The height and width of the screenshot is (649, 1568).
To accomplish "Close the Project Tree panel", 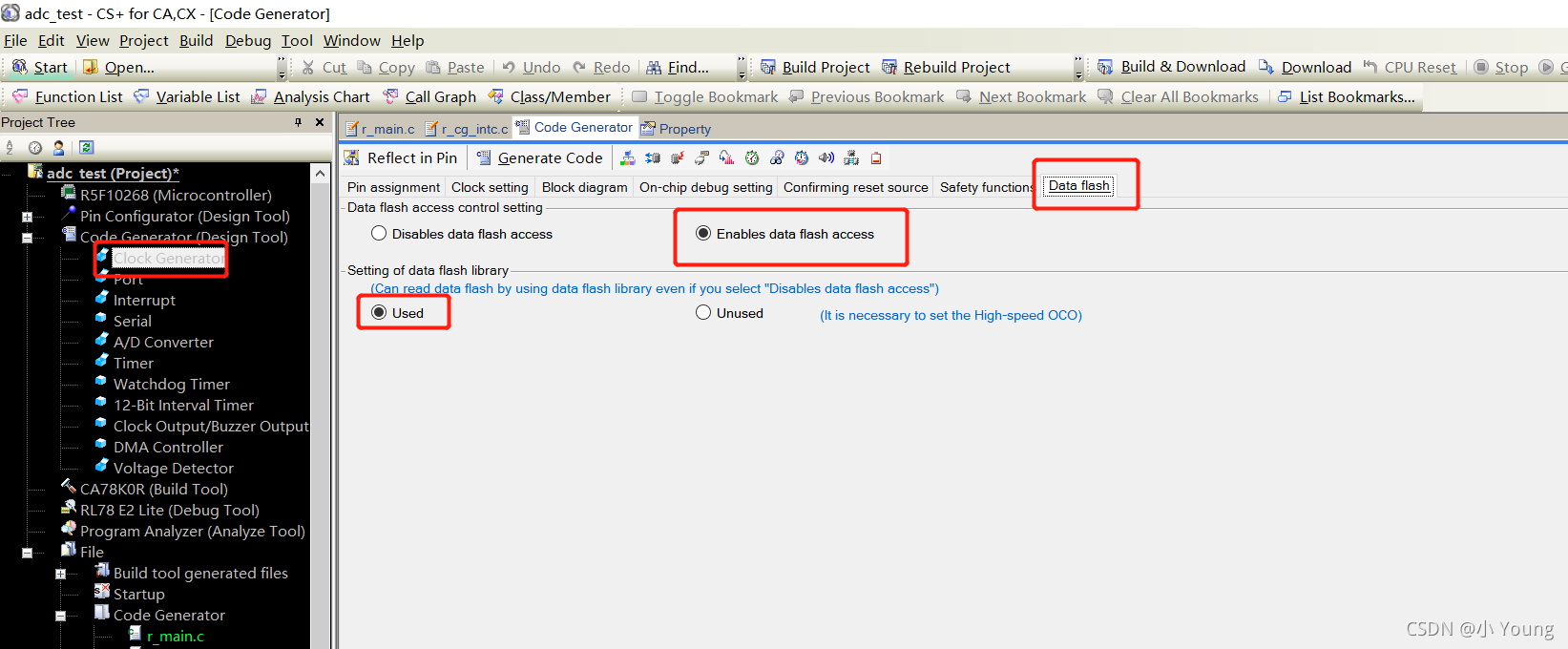I will 320,122.
